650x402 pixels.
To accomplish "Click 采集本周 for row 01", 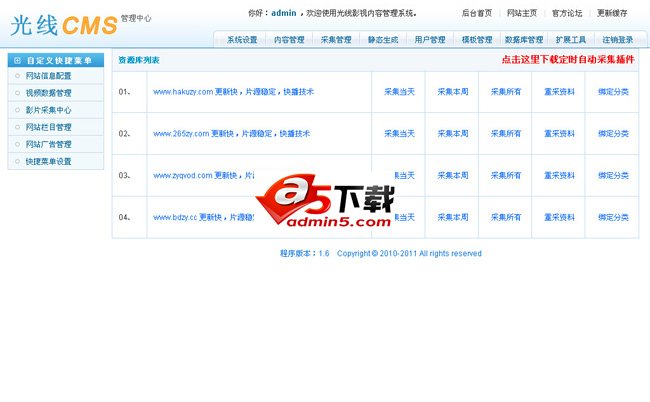I will (453, 92).
